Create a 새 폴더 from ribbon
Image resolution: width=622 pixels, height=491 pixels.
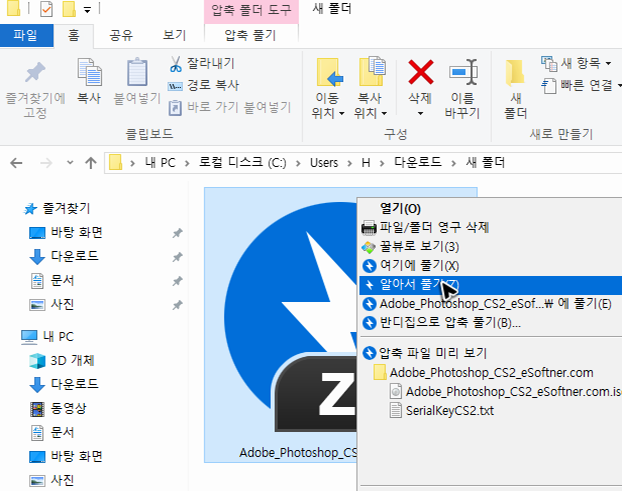(515, 89)
